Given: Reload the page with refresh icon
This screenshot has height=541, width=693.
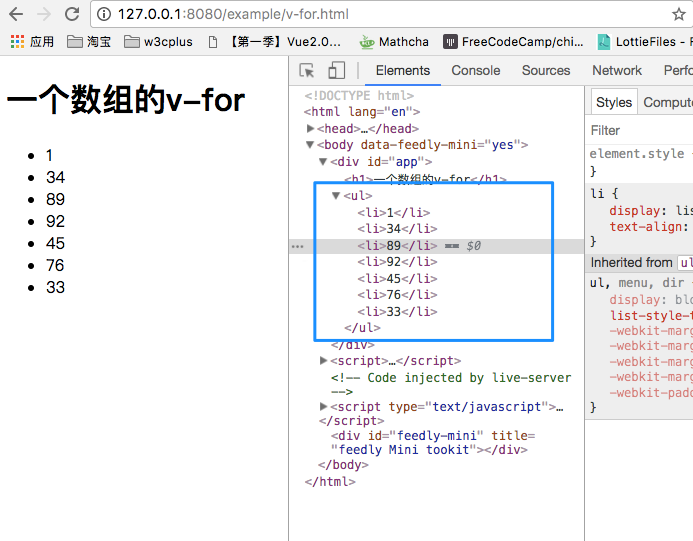Looking at the screenshot, I should 72,14.
